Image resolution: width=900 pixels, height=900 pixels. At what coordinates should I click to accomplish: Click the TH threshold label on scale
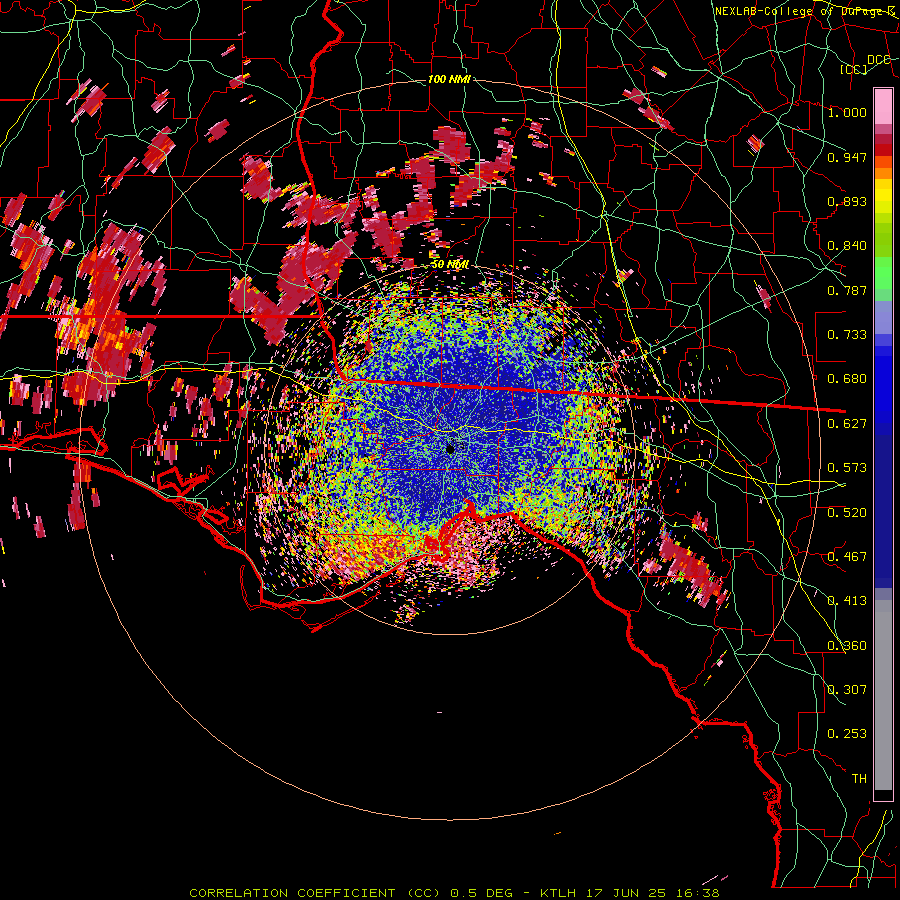coord(859,778)
